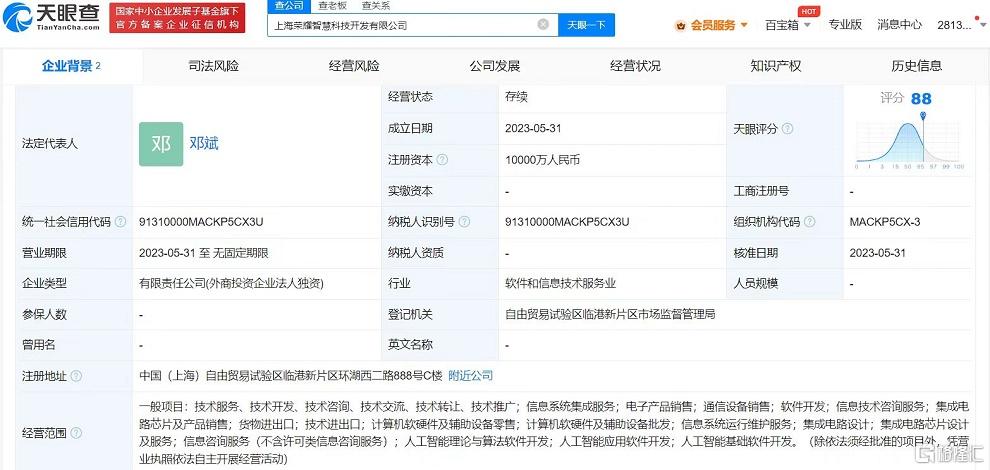
Task: Open help icon next to 纳税人识别号
Action: tap(464, 222)
